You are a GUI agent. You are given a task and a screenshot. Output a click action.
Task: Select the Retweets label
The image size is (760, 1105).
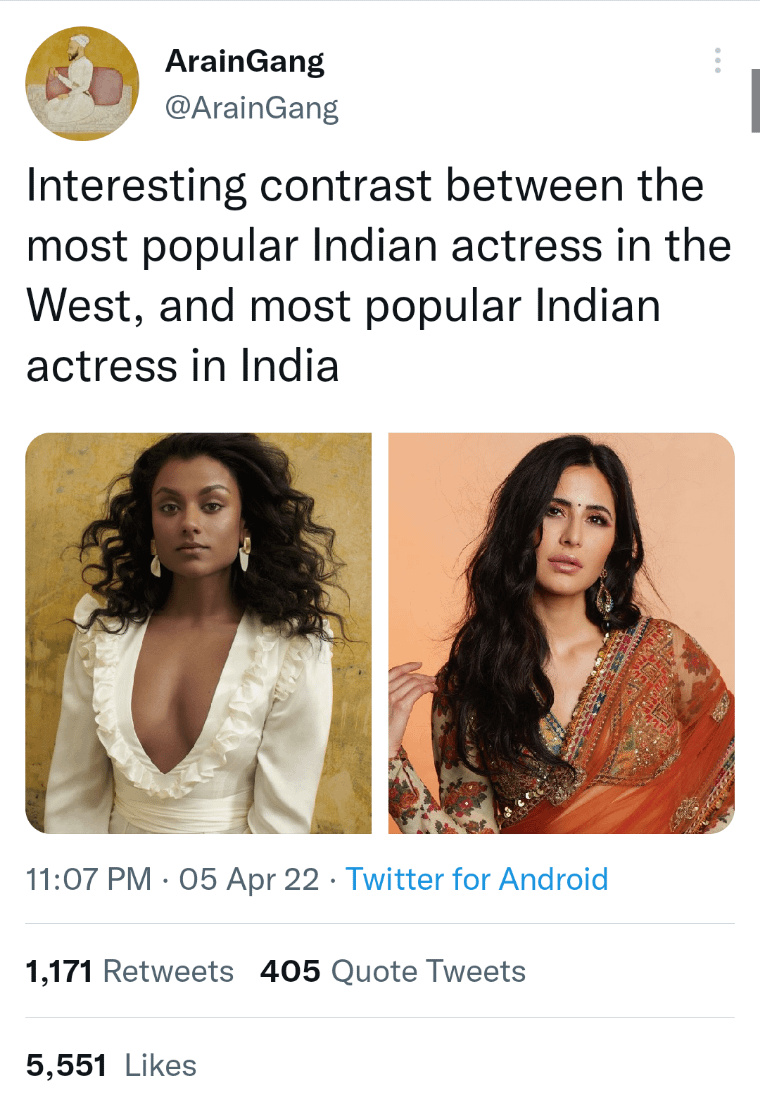pos(168,971)
